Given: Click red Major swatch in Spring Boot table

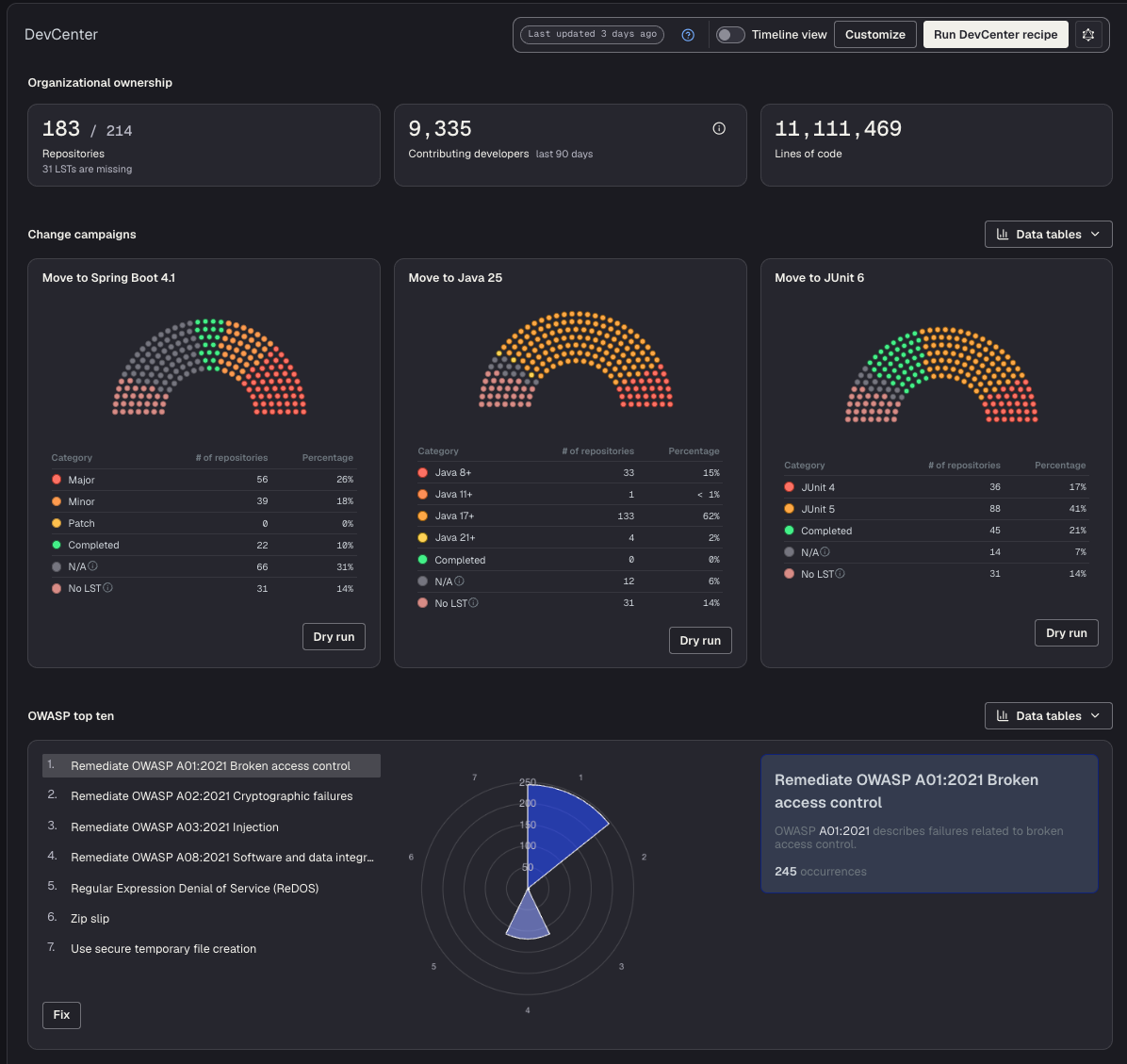Looking at the screenshot, I should point(57,480).
